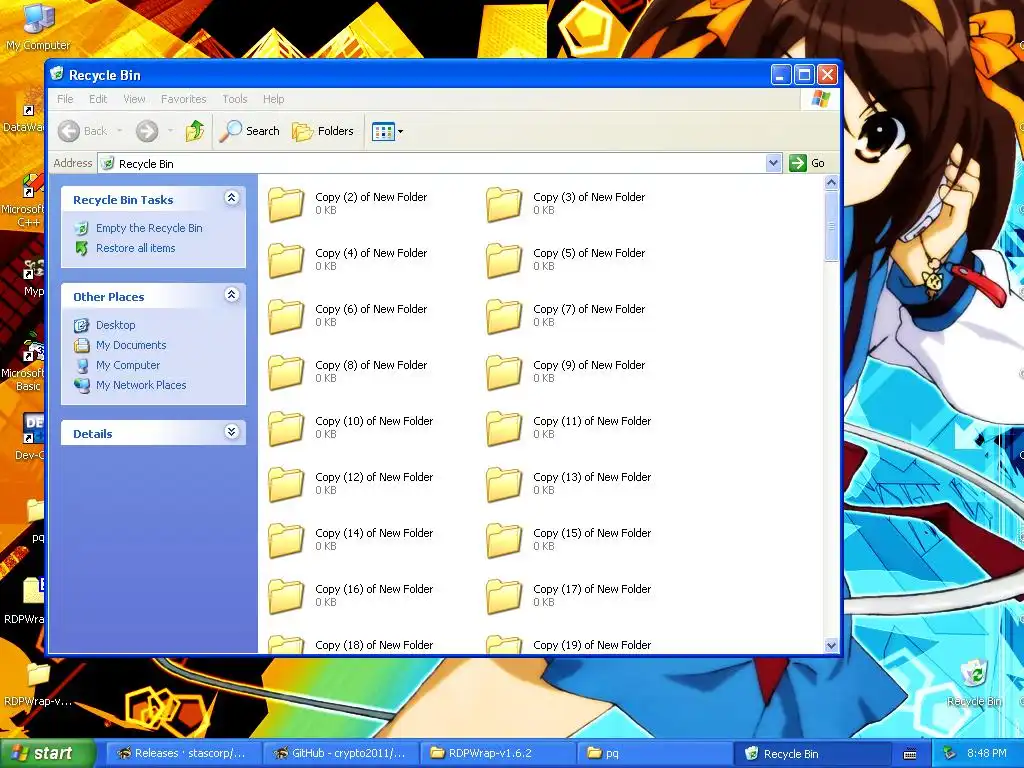The image size is (1024, 768).
Task: Open the Edit menu
Action: [x=98, y=99]
